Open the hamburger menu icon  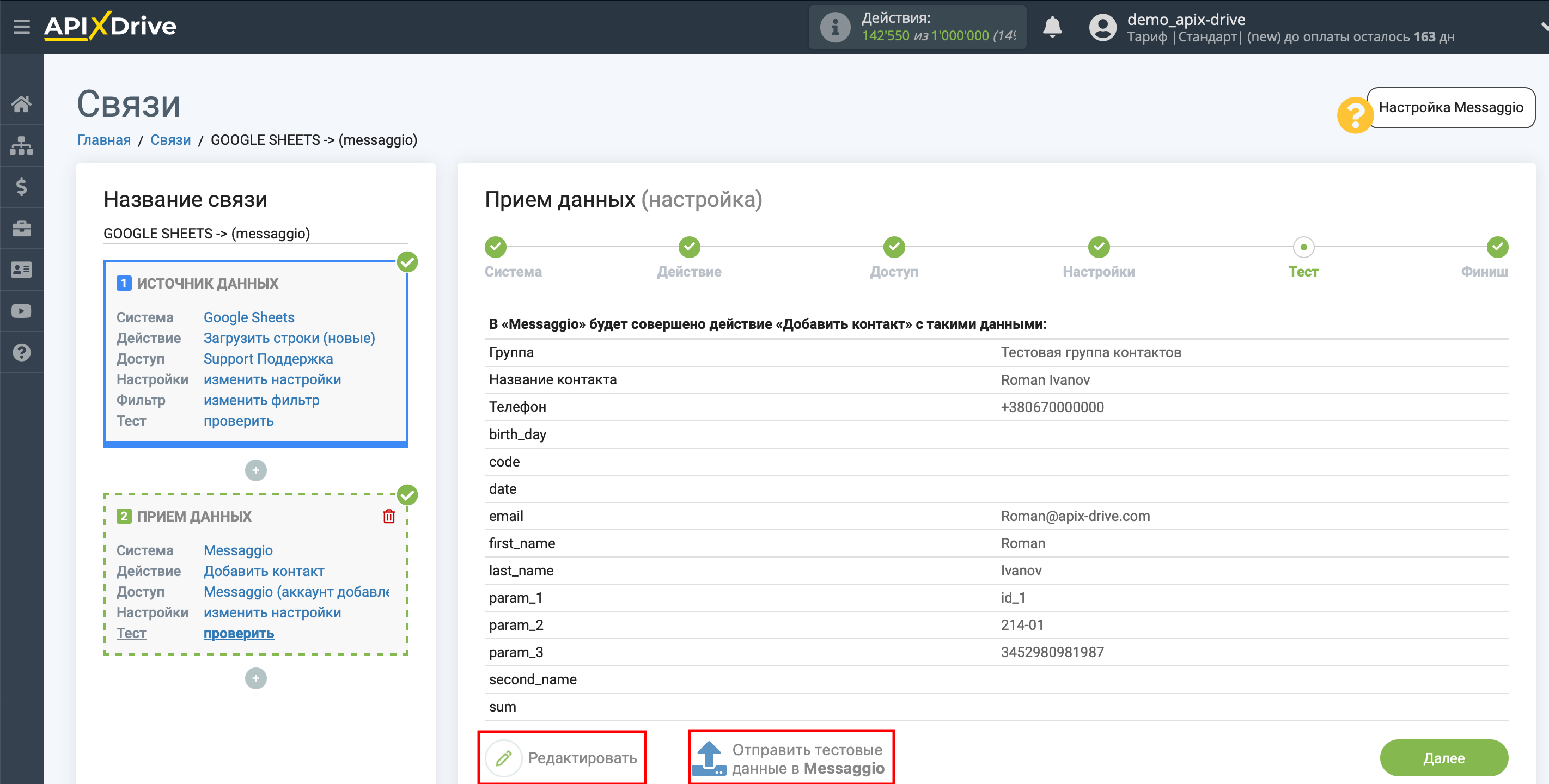coord(22,27)
